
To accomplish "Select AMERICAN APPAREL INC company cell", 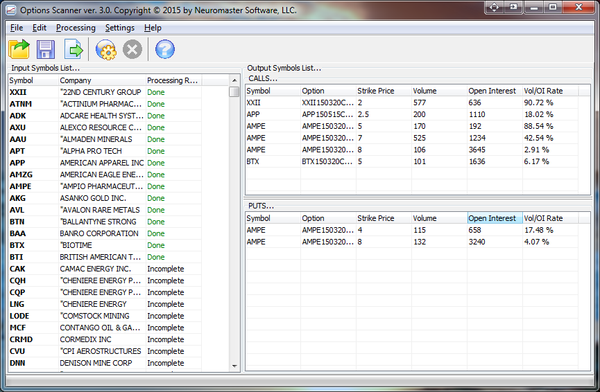I will tap(102, 163).
